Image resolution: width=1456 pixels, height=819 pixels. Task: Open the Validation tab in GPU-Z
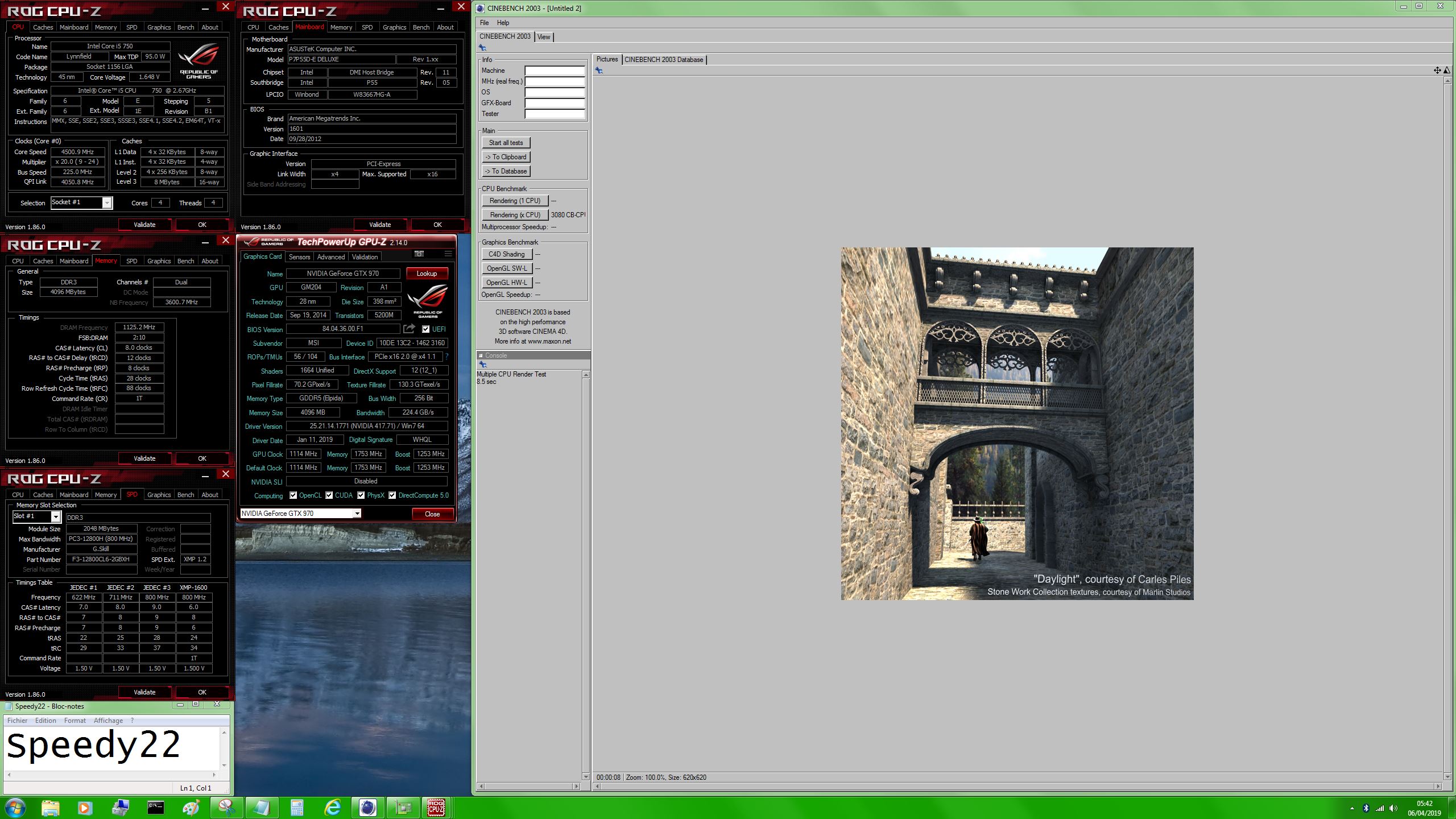click(x=365, y=257)
